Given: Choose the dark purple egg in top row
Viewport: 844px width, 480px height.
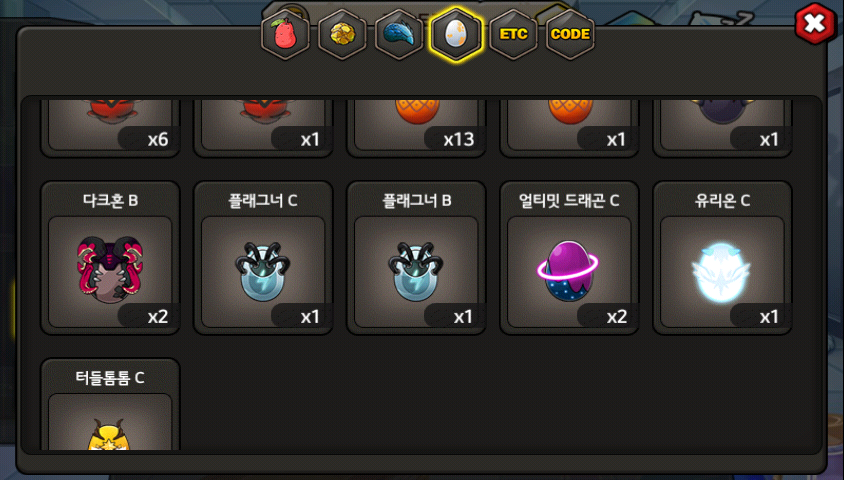Looking at the screenshot, I should (x=721, y=111).
